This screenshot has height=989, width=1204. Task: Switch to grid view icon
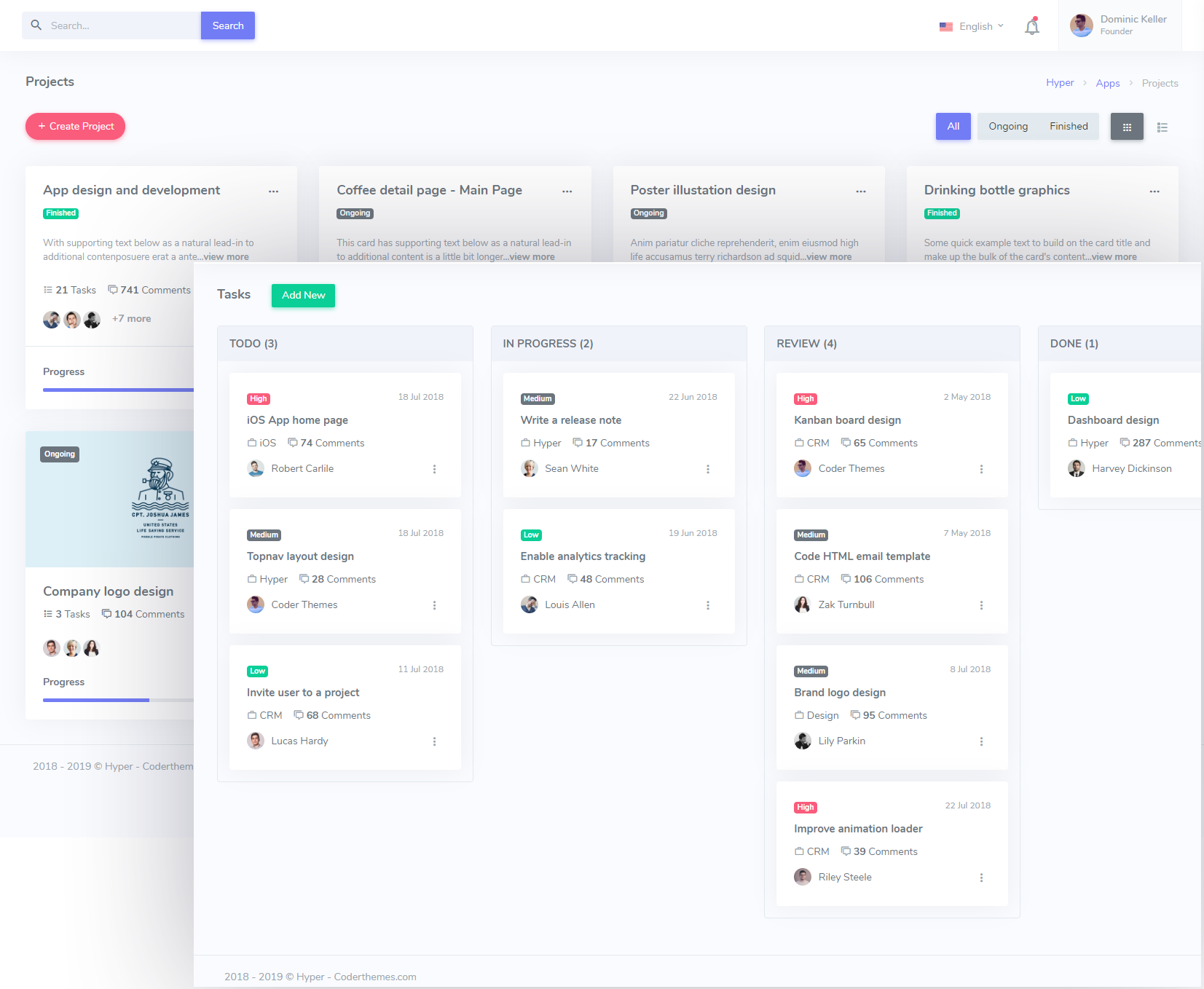click(x=1127, y=127)
